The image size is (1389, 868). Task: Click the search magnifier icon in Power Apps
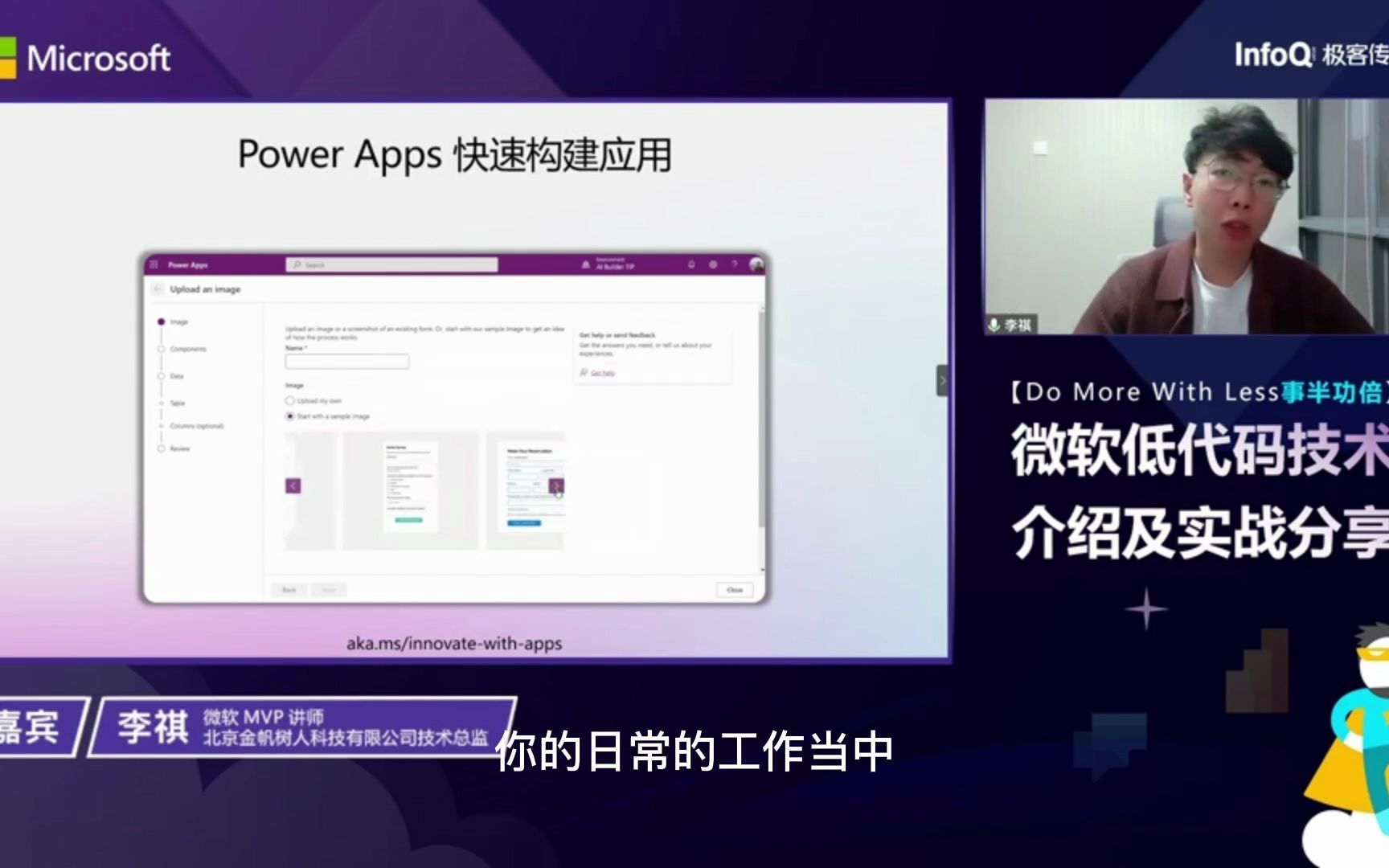point(297,264)
